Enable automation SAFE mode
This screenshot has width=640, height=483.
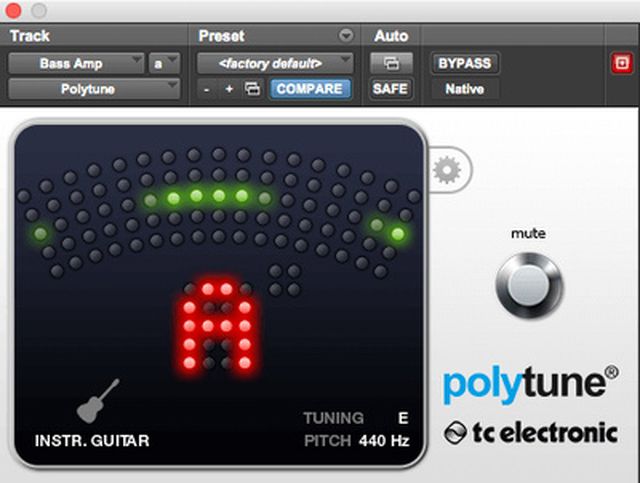click(x=391, y=89)
